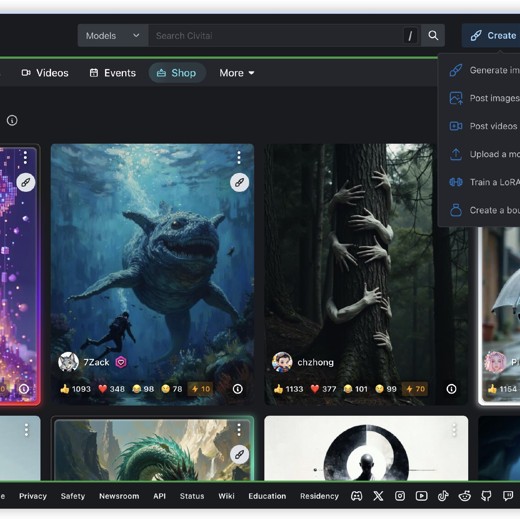Open Instagram icon in footer
Screen dimensions: 520x520
[x=400, y=496]
